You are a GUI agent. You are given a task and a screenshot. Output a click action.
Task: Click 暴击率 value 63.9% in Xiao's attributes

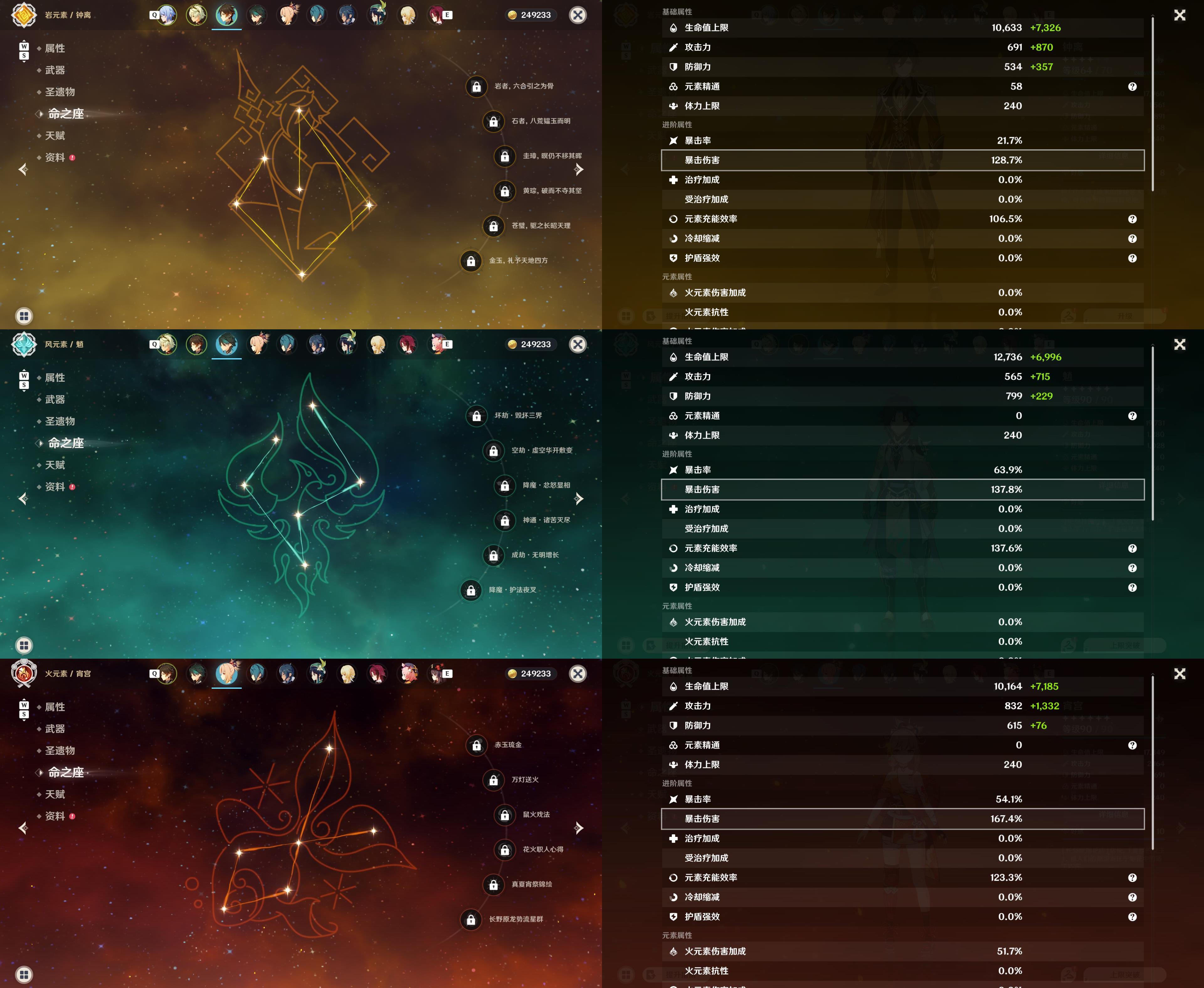1008,470
